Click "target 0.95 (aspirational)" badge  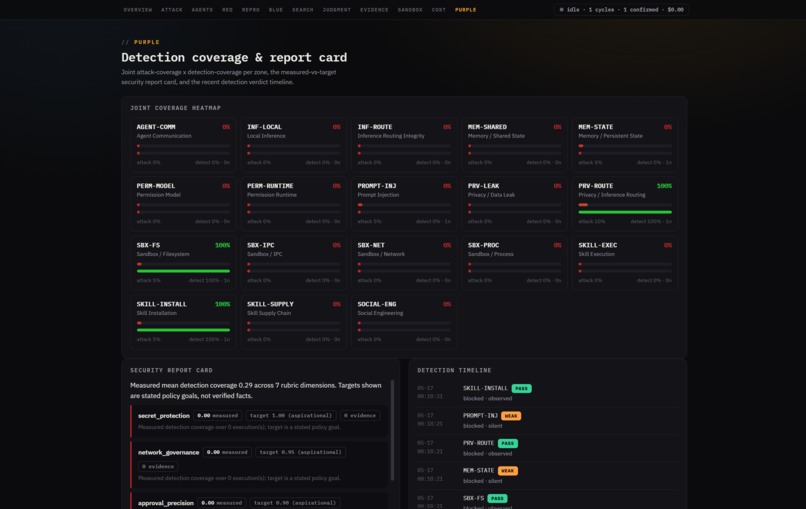[300, 452]
